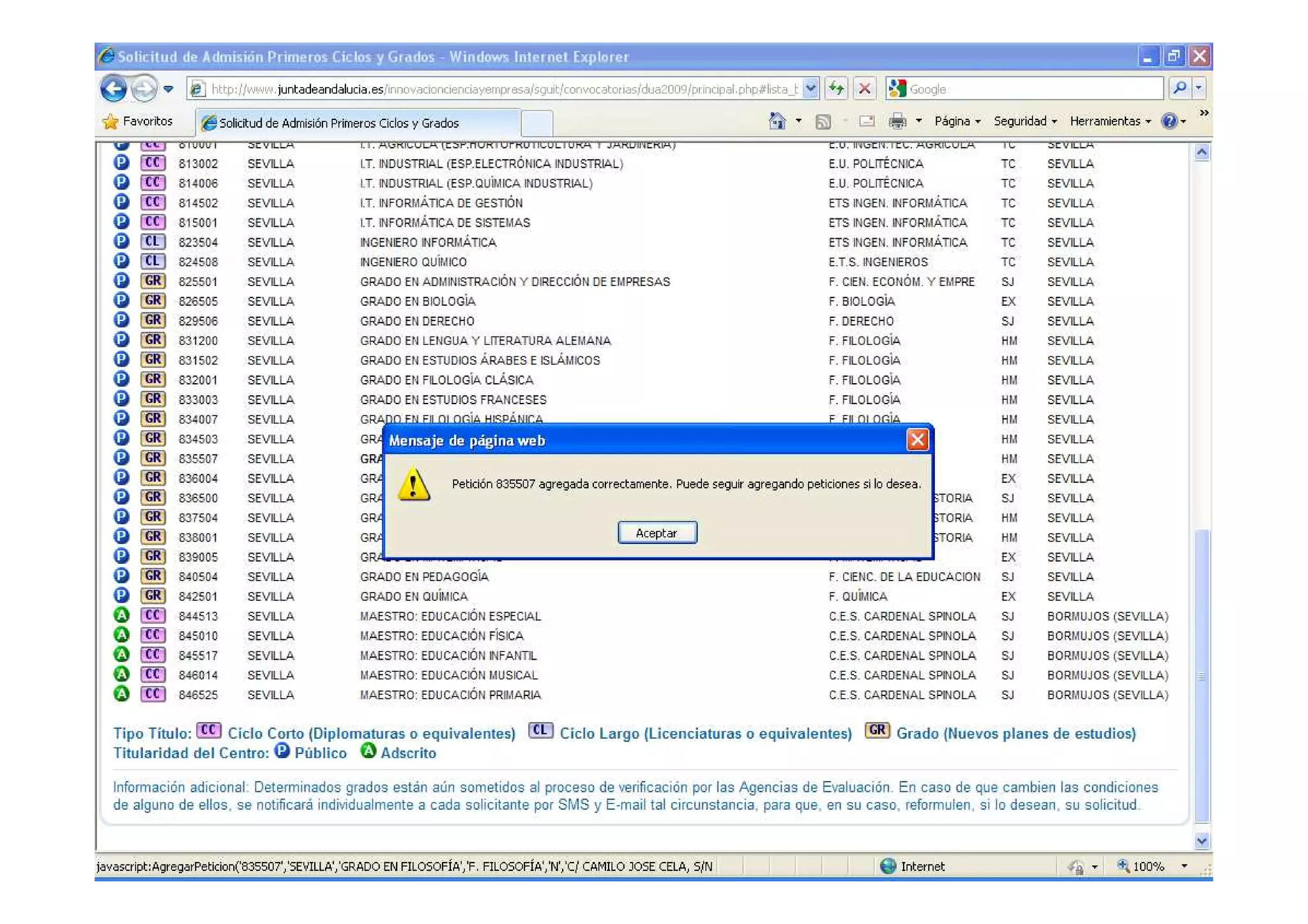Click the RSS feeds icon

pos(823,121)
